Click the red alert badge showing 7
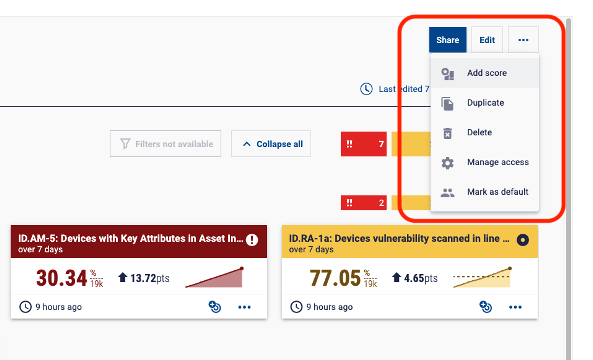The width and height of the screenshot is (593, 360). point(364,144)
